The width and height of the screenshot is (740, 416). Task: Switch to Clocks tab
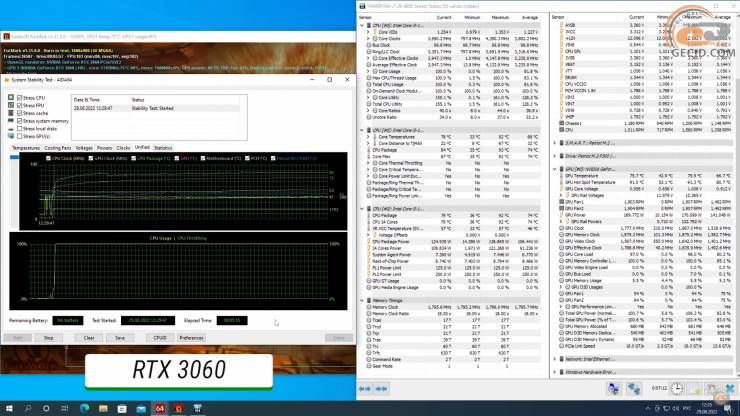(x=123, y=148)
